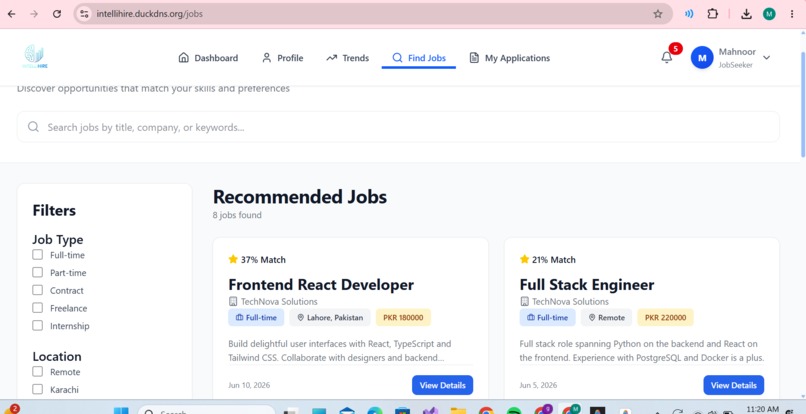Click the Remote tag on Full Stack Engineer

point(607,317)
